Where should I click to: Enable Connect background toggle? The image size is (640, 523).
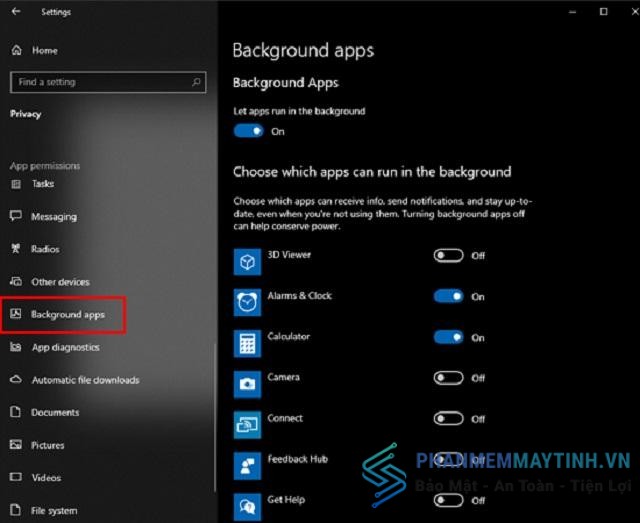(x=449, y=419)
